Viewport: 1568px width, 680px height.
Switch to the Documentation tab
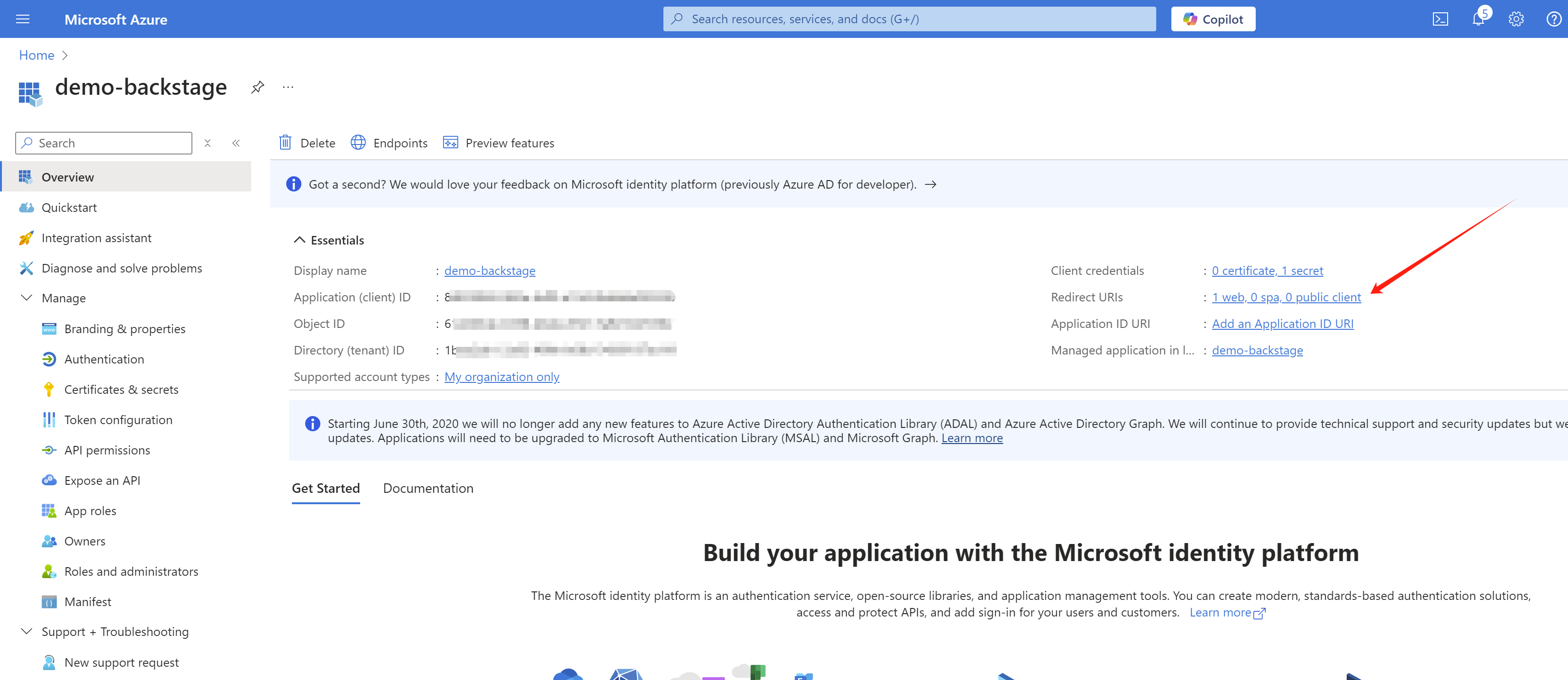(x=428, y=488)
